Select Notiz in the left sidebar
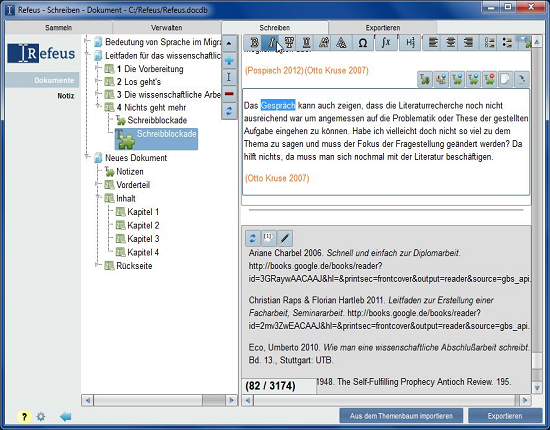Viewport: 550px width, 430px height. tap(66, 96)
